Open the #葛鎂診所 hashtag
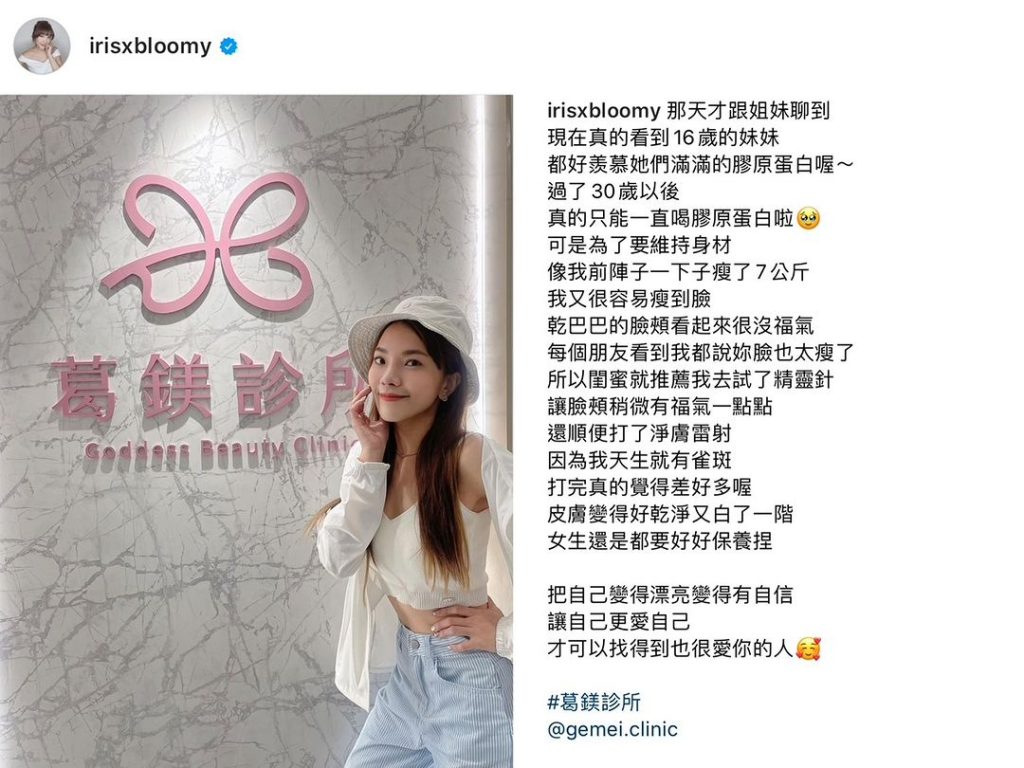 point(594,702)
